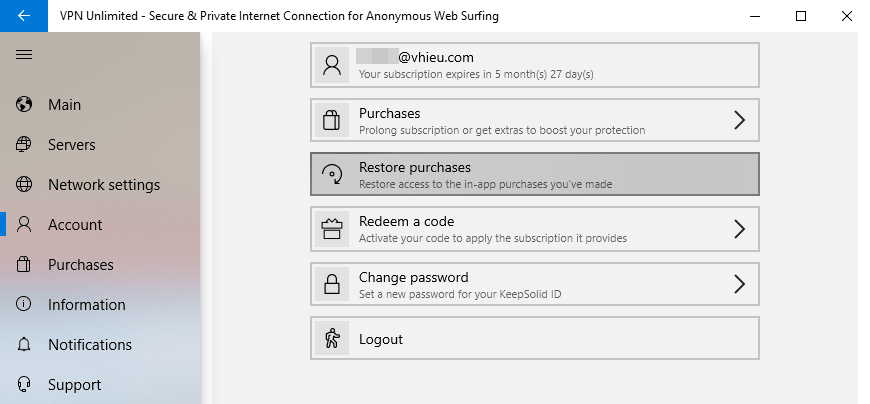
Task: Open the account email profile card
Action: click(534, 65)
